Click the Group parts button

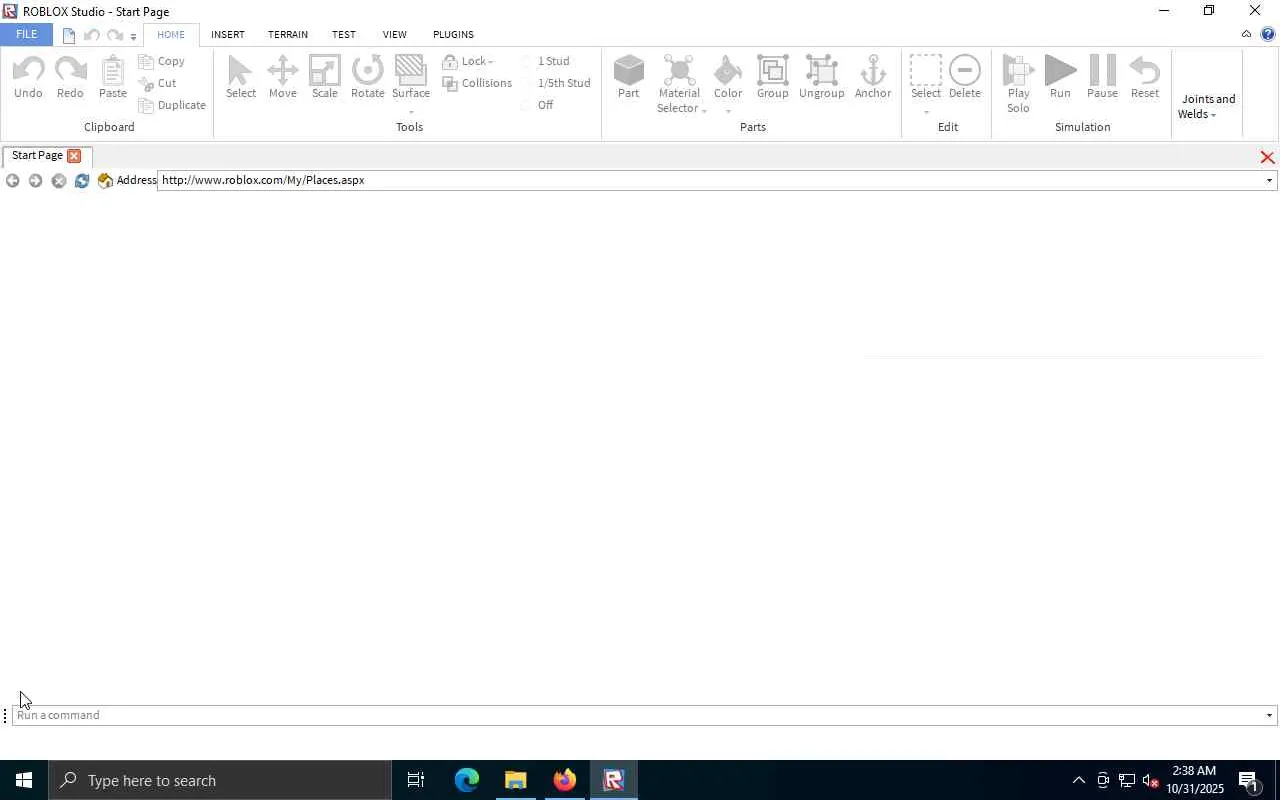(772, 77)
